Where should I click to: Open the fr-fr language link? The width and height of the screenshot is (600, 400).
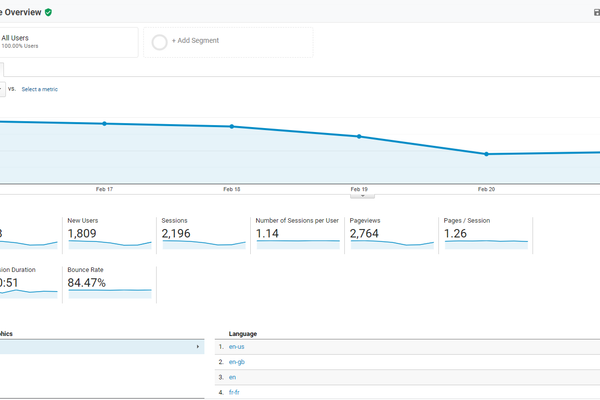click(234, 392)
